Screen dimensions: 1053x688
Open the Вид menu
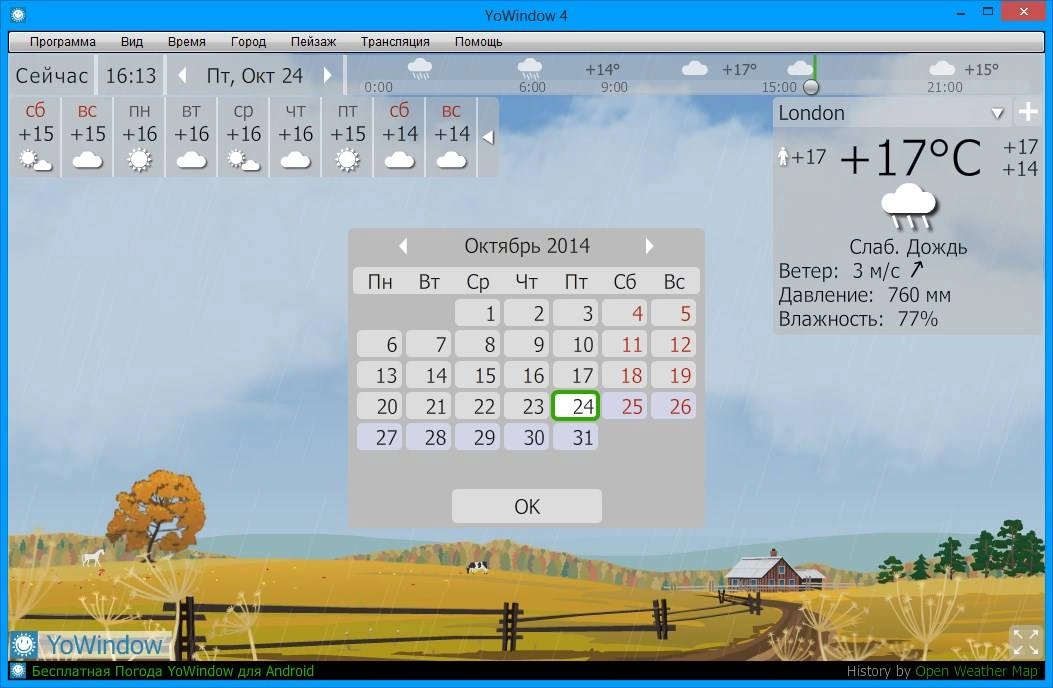(132, 42)
